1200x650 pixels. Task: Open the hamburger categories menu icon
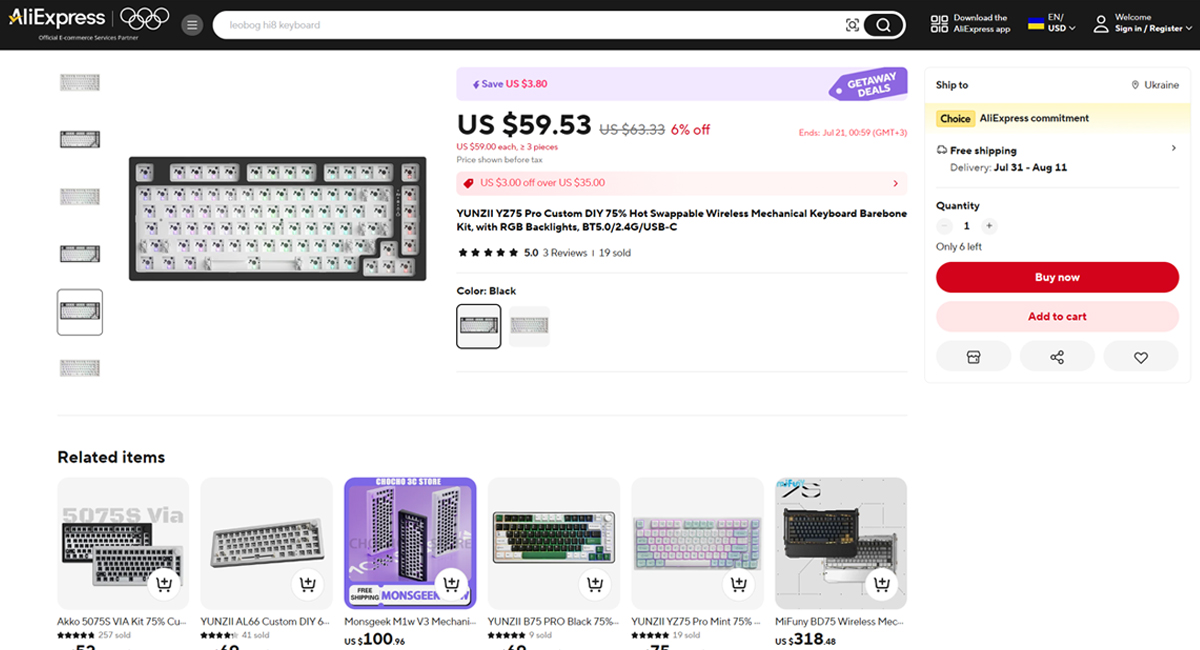(192, 24)
